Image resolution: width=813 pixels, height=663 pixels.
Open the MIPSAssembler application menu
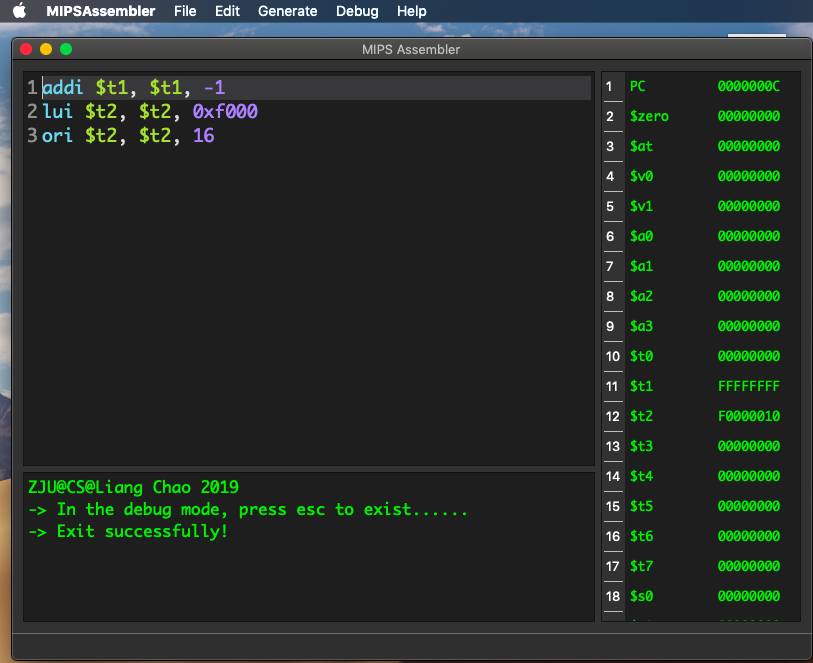101,11
